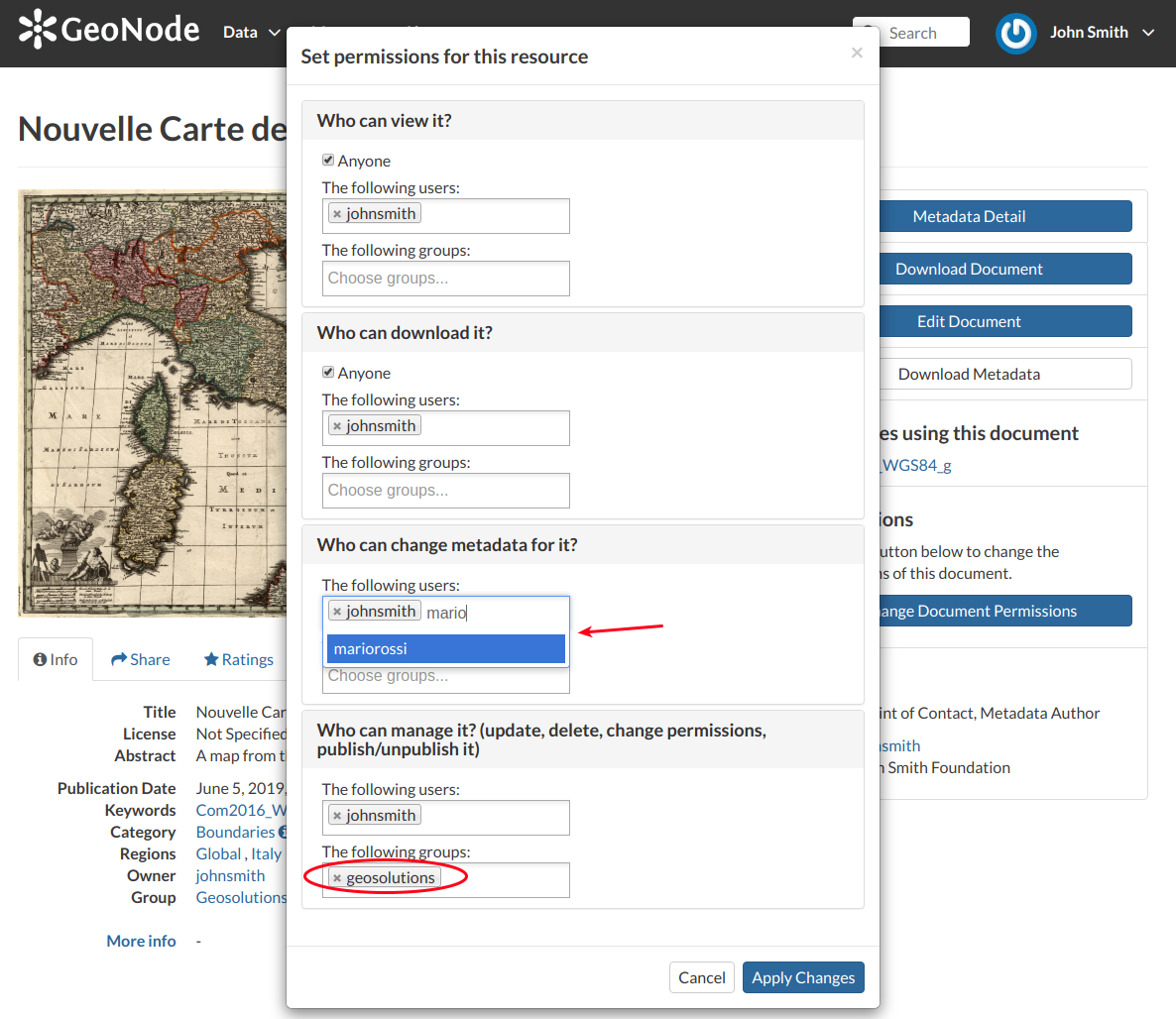Click users field under Who can manage
Image resolution: width=1176 pixels, height=1019 pixels.
pos(445,818)
